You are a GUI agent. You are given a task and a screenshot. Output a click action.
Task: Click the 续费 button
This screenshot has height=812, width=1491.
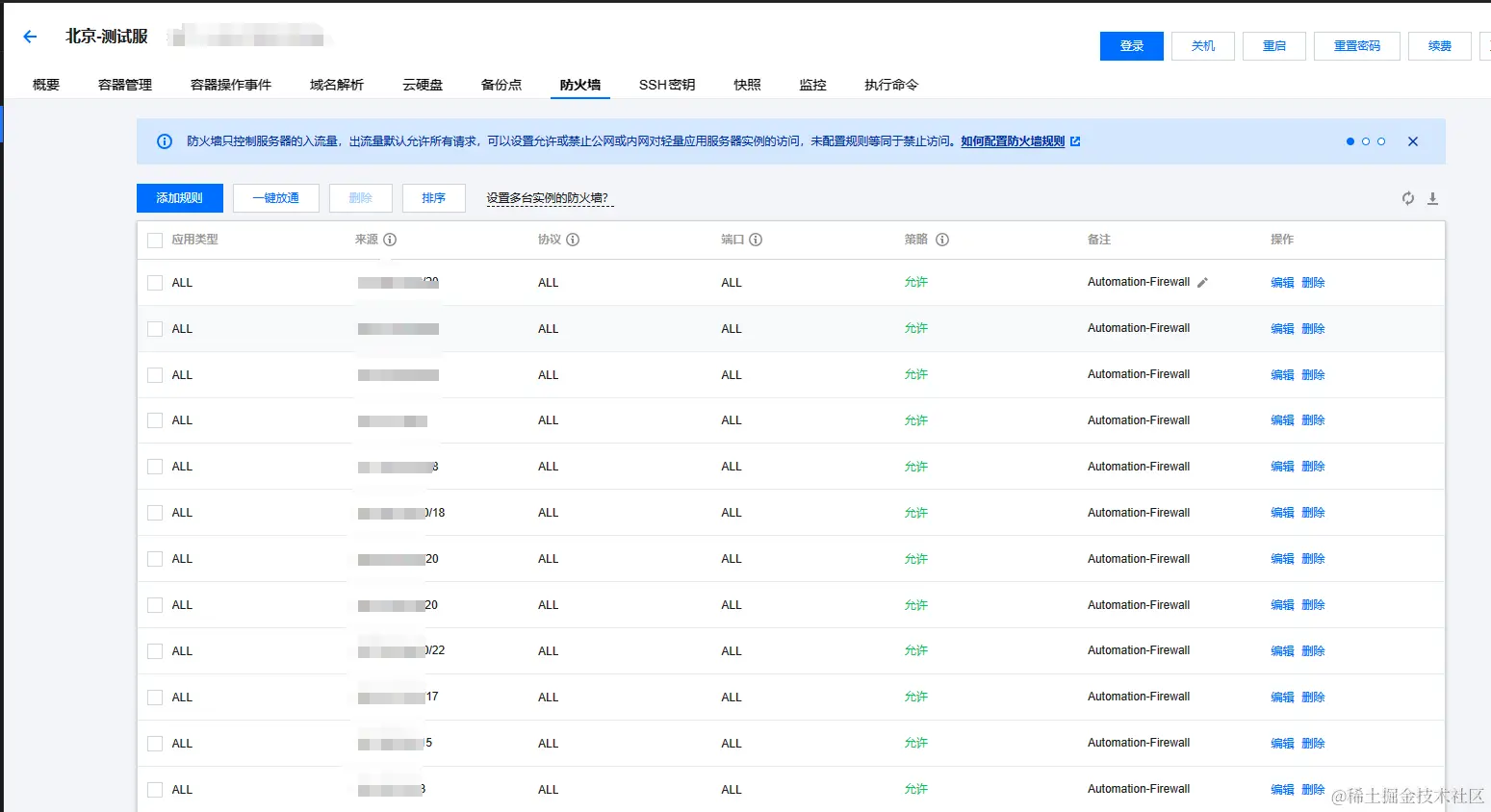tap(1440, 46)
